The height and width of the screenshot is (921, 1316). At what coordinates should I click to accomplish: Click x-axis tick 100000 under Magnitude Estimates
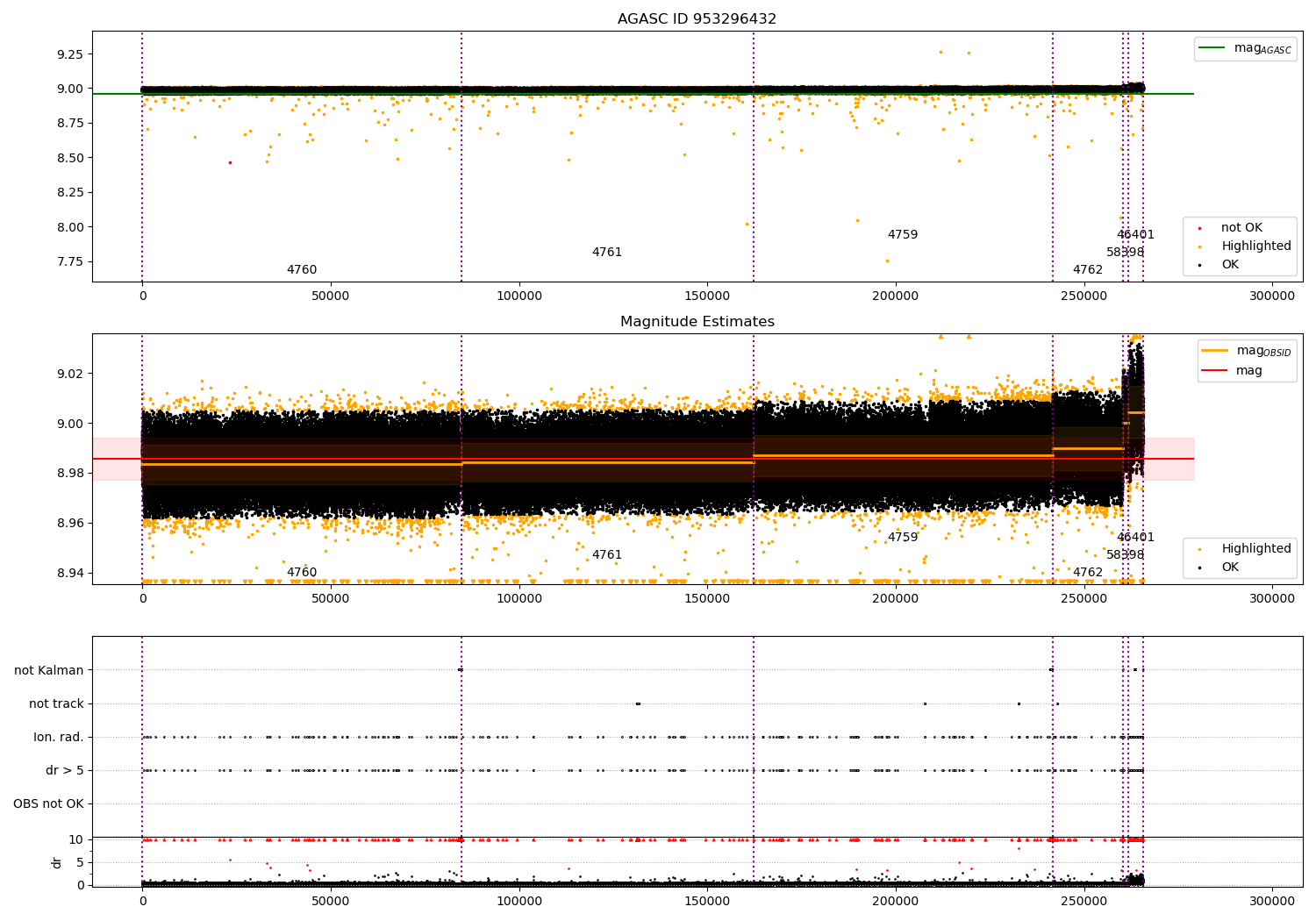pos(519,599)
